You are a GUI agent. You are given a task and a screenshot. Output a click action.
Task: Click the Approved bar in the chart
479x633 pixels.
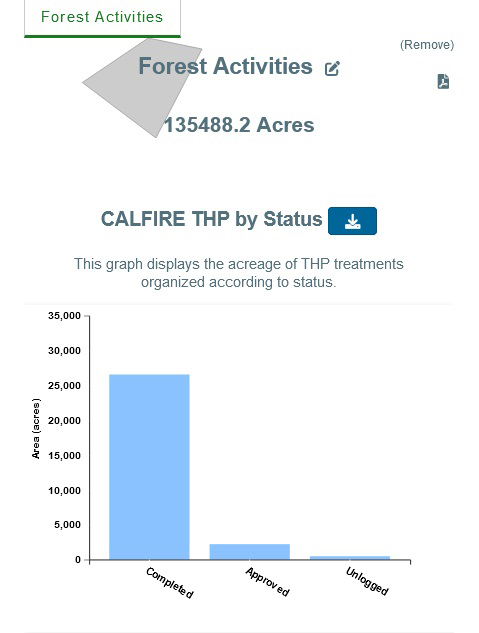click(249, 551)
